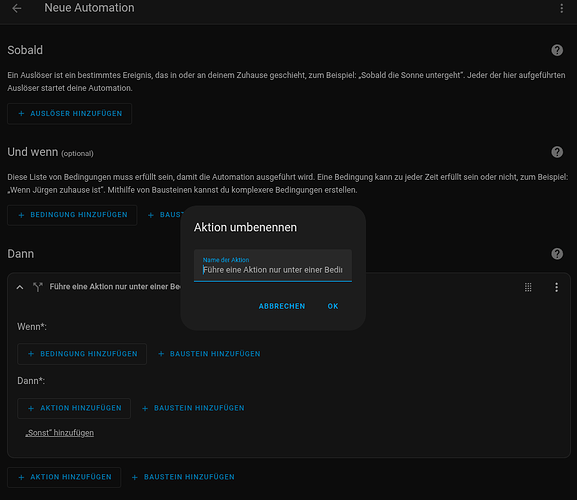Click Auslöser hinzufügen button
Screen dimensions: 577x500
tap(70, 114)
